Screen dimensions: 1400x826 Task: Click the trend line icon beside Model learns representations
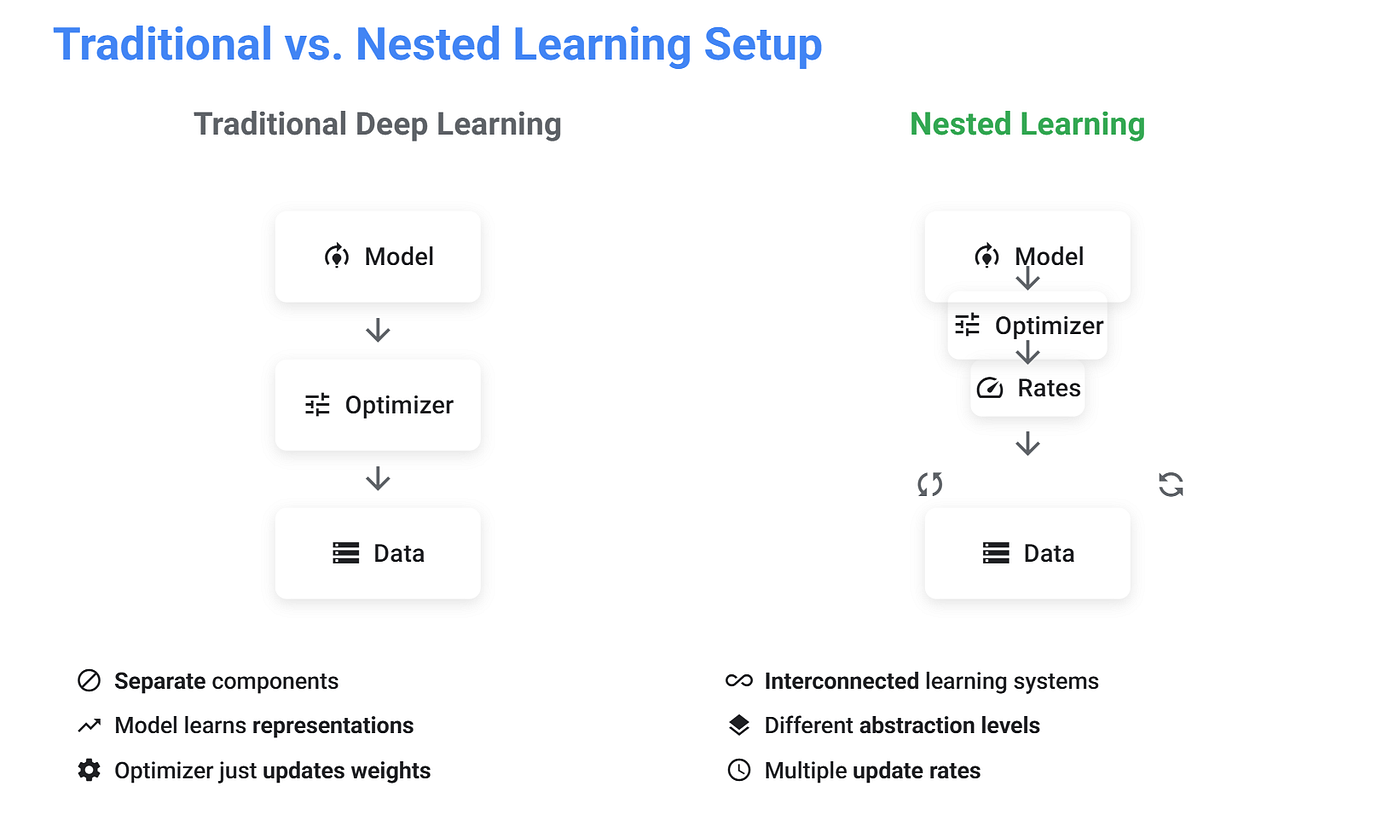tap(89, 726)
